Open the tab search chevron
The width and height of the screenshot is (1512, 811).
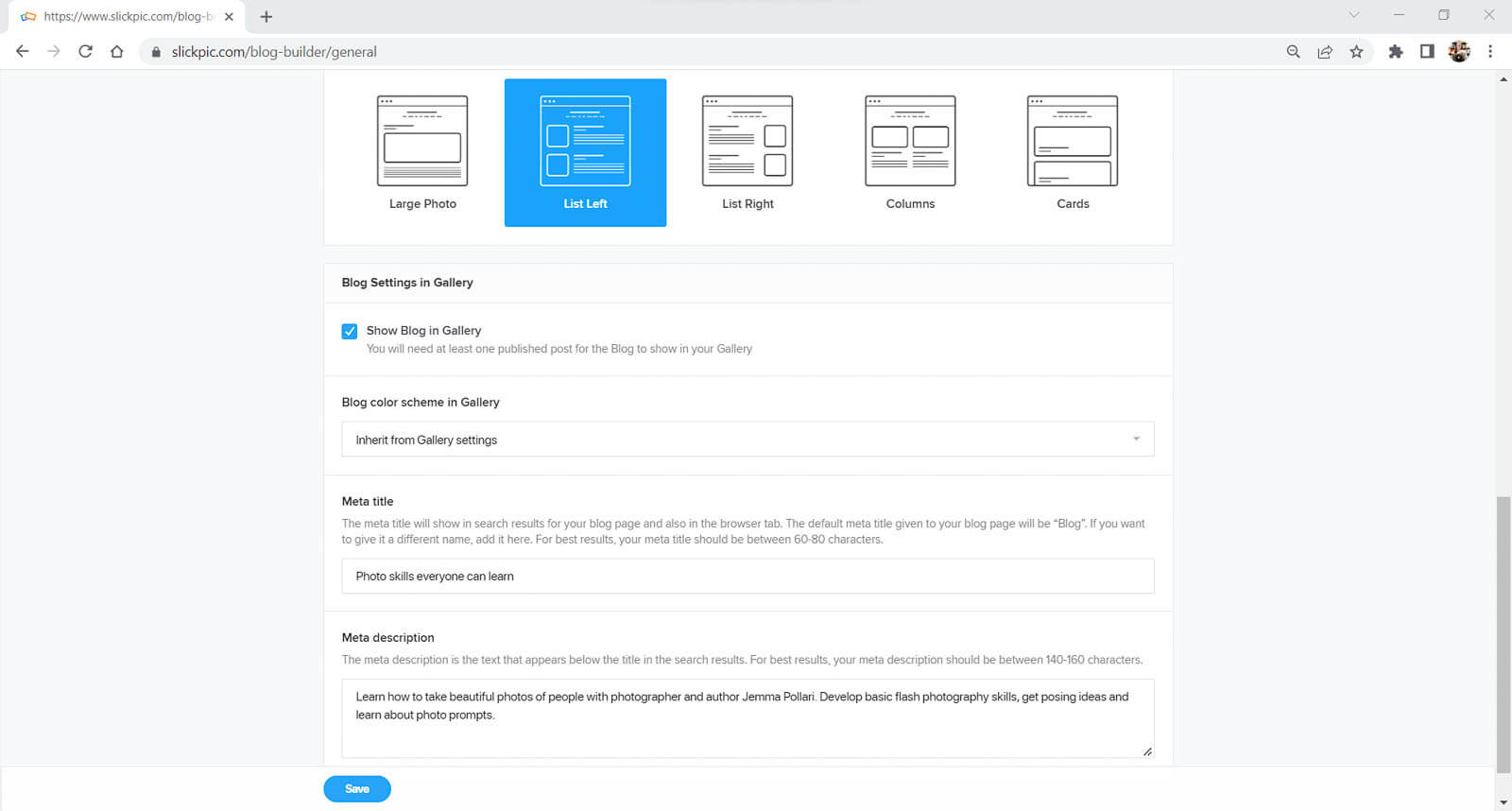click(1353, 15)
